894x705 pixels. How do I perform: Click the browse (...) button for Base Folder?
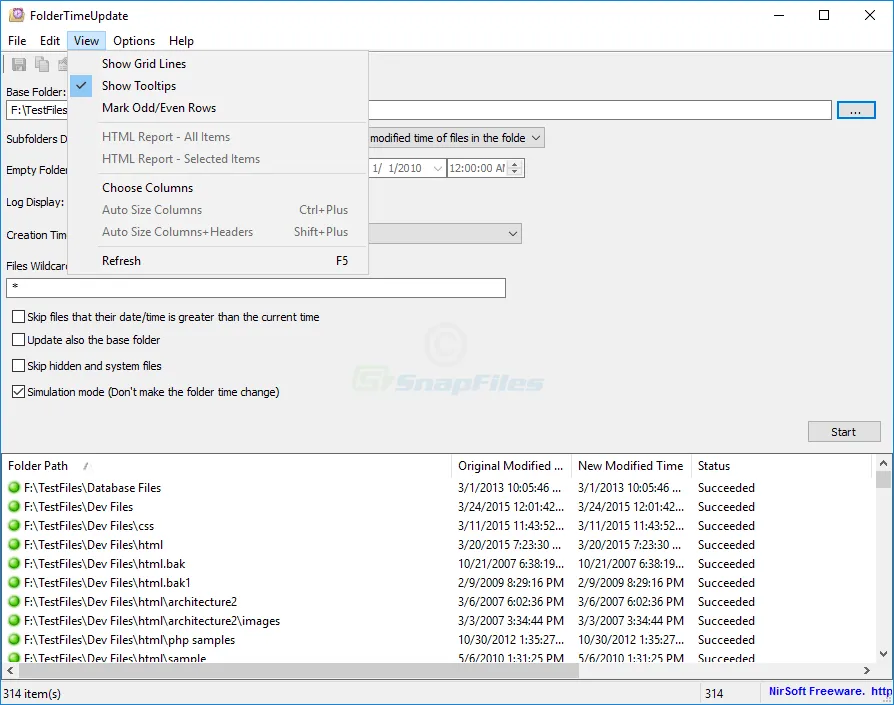click(x=856, y=110)
